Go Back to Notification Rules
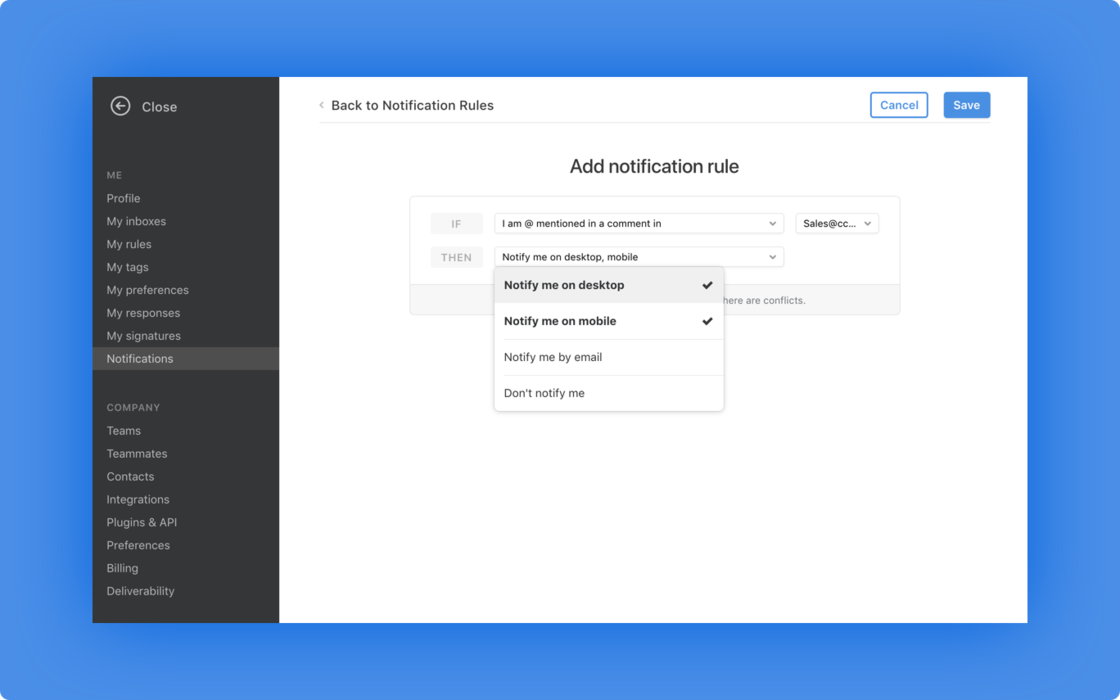Viewport: 1120px width, 700px height. pos(412,105)
